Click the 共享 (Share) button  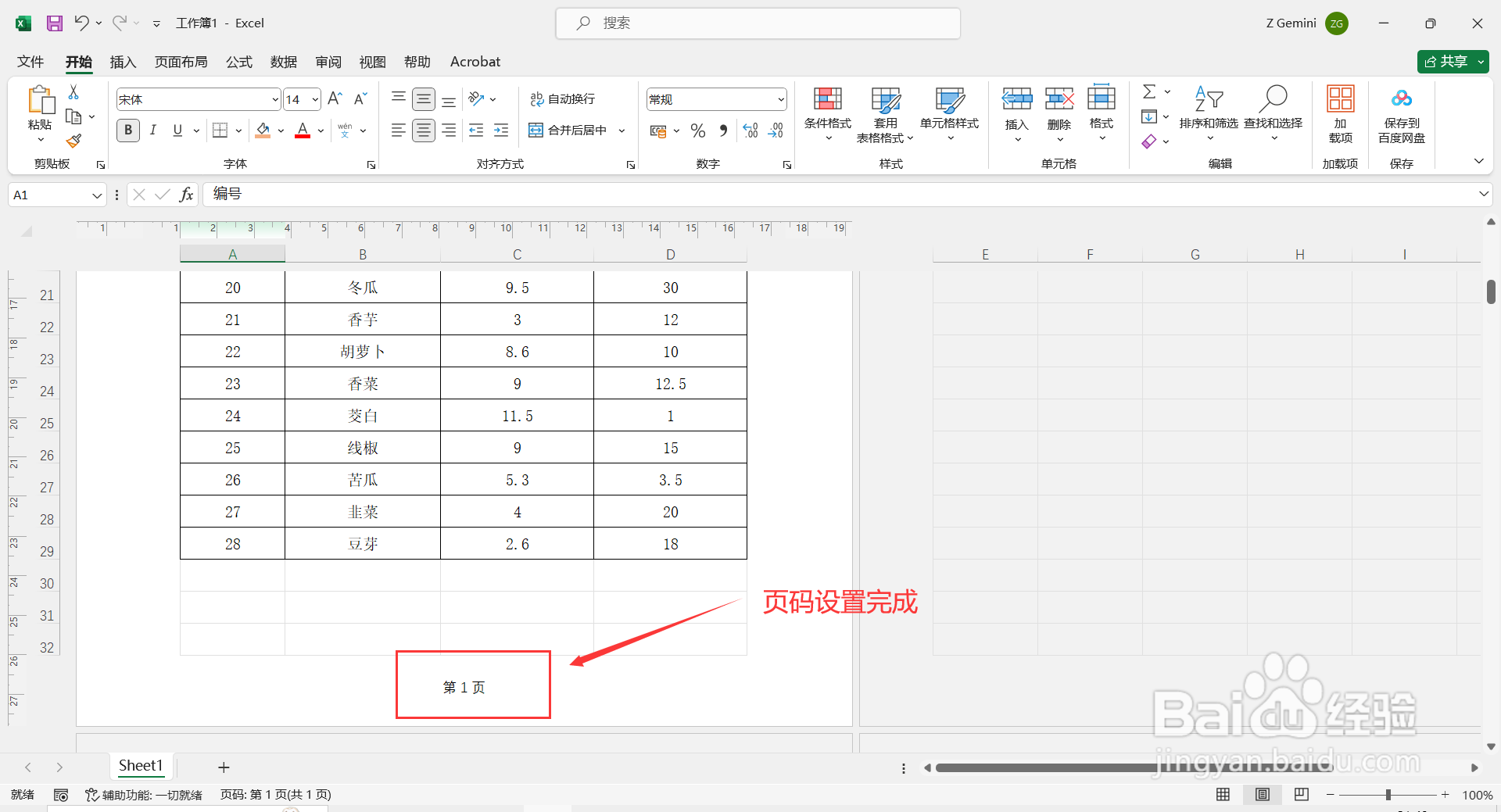click(1452, 62)
